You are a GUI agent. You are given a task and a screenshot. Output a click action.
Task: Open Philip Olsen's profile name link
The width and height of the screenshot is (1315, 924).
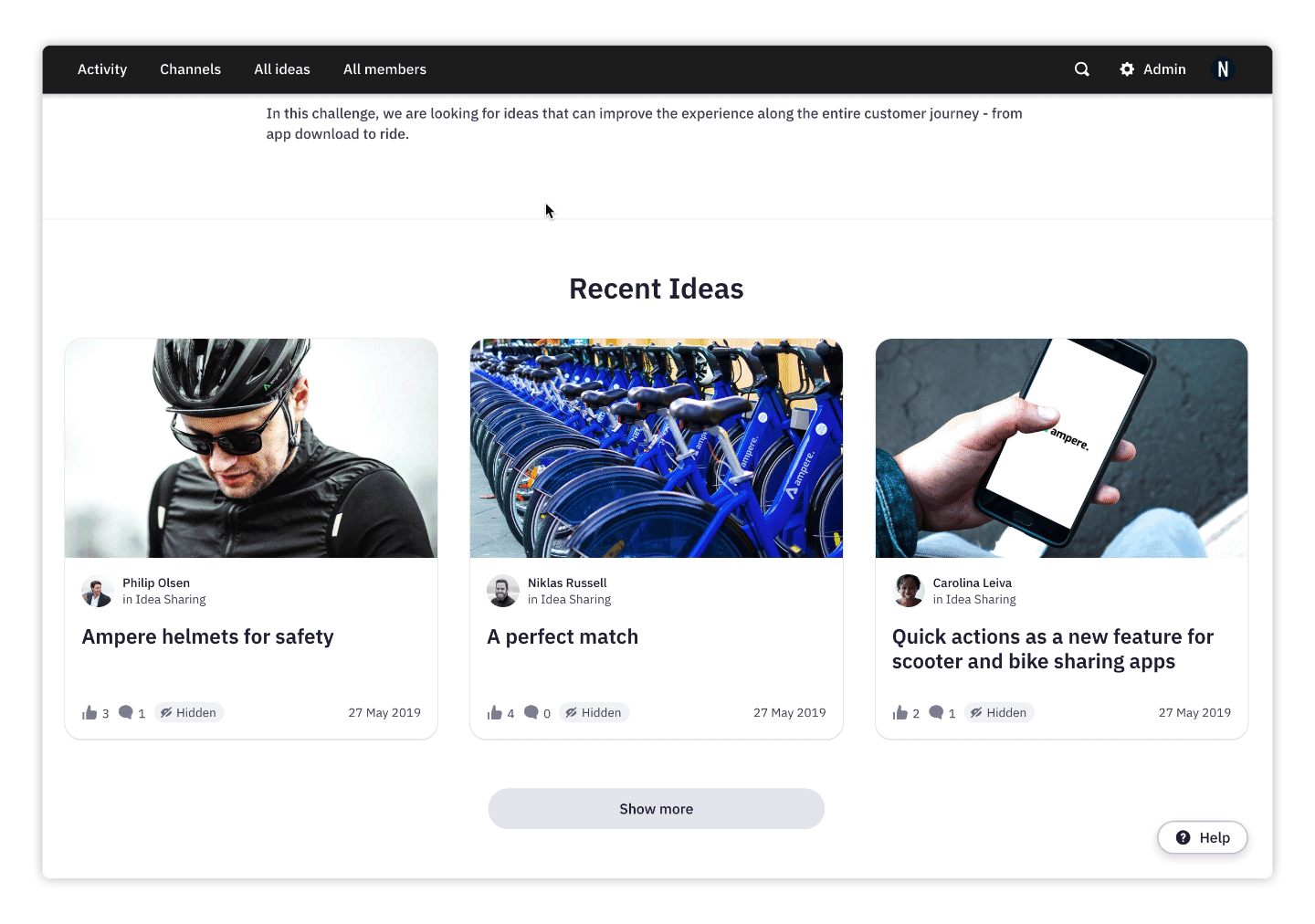(156, 583)
